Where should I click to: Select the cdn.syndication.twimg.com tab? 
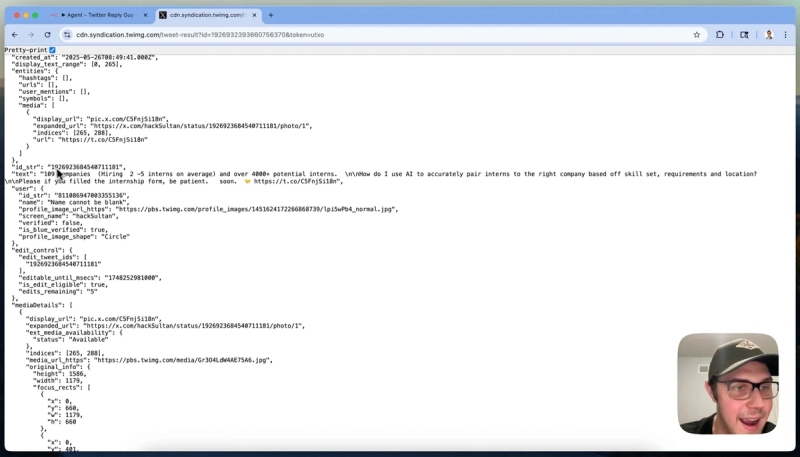pyautogui.click(x=208, y=15)
